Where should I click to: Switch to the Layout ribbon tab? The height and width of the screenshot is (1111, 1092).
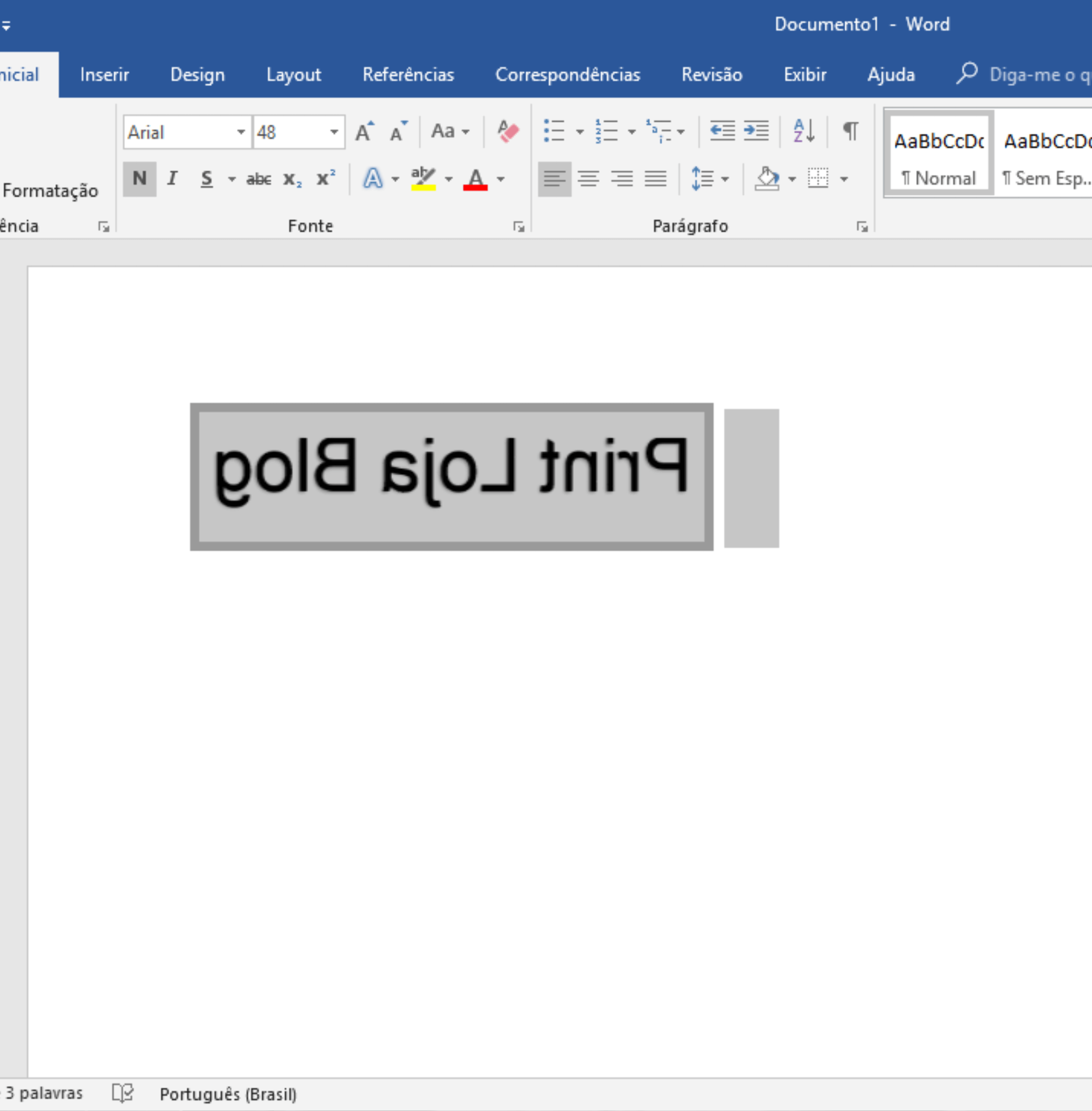point(293,75)
